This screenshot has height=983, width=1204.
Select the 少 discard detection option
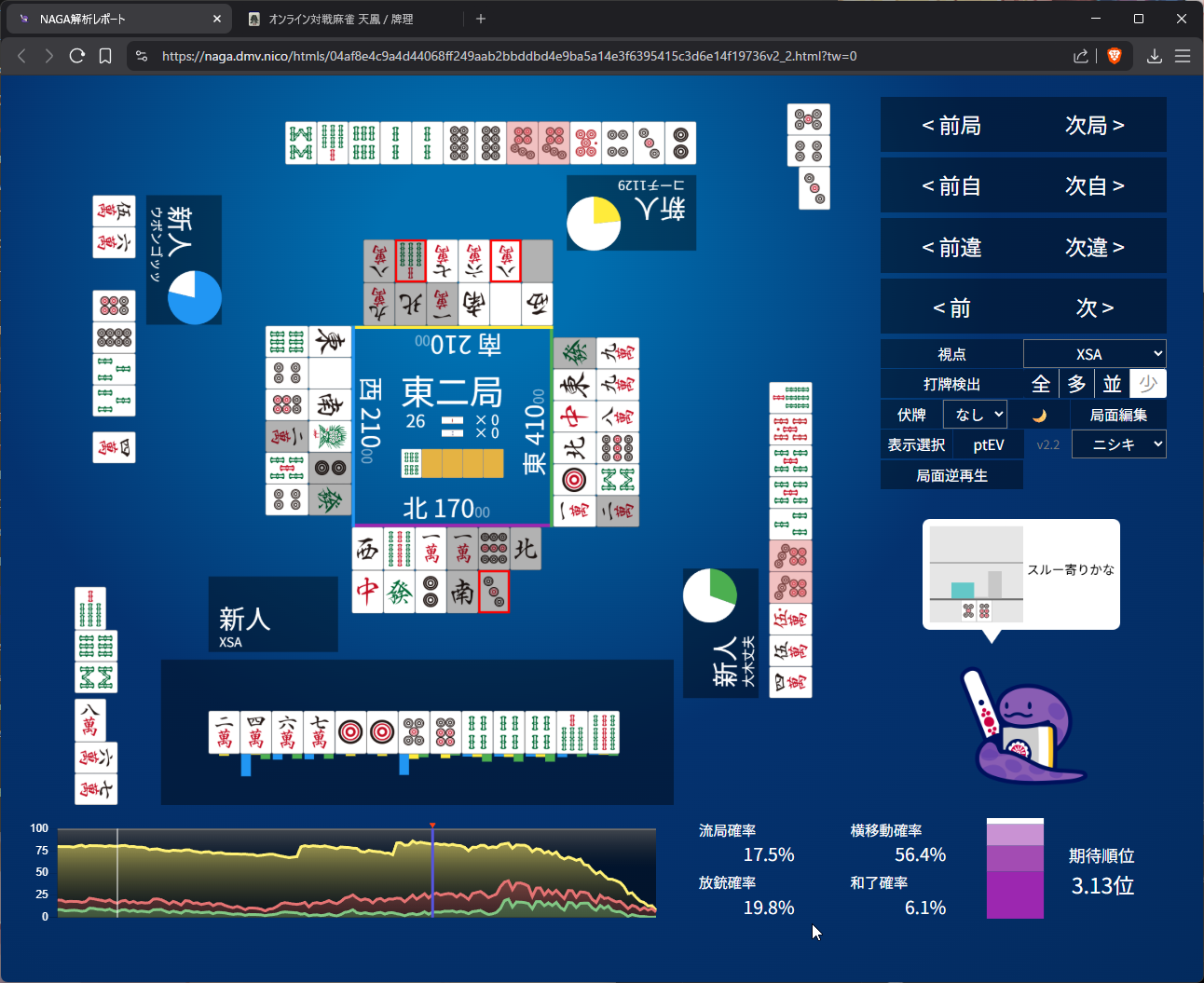(1147, 384)
